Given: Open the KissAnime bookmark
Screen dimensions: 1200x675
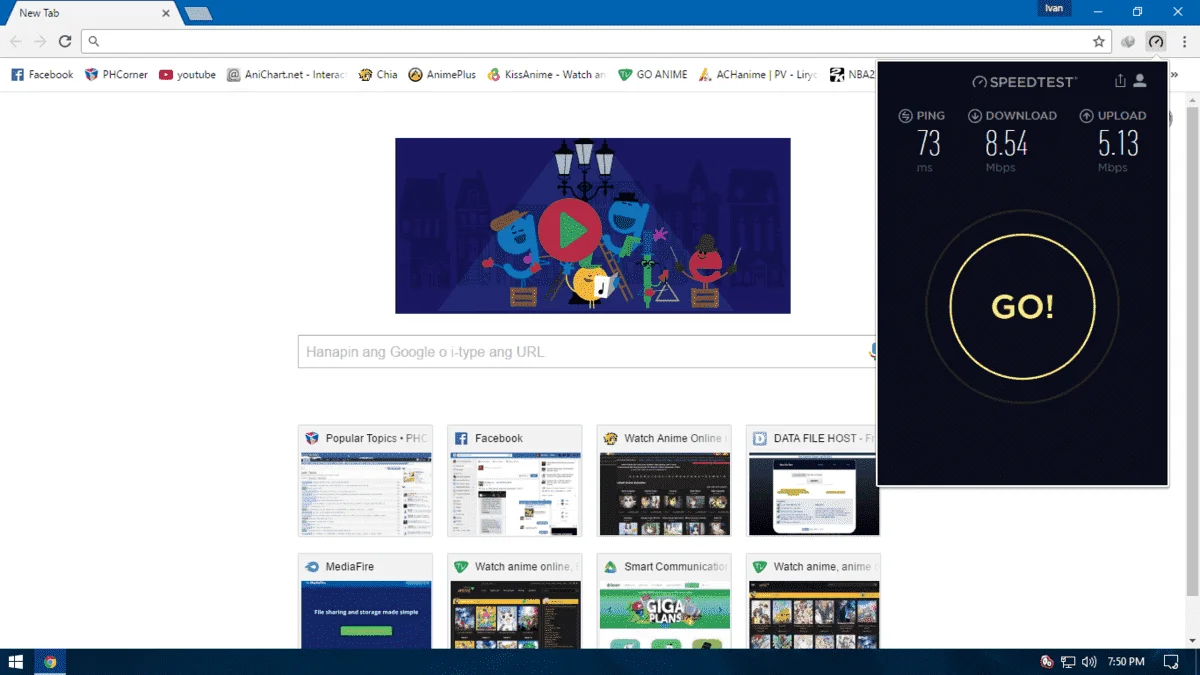Looking at the screenshot, I should [547, 74].
